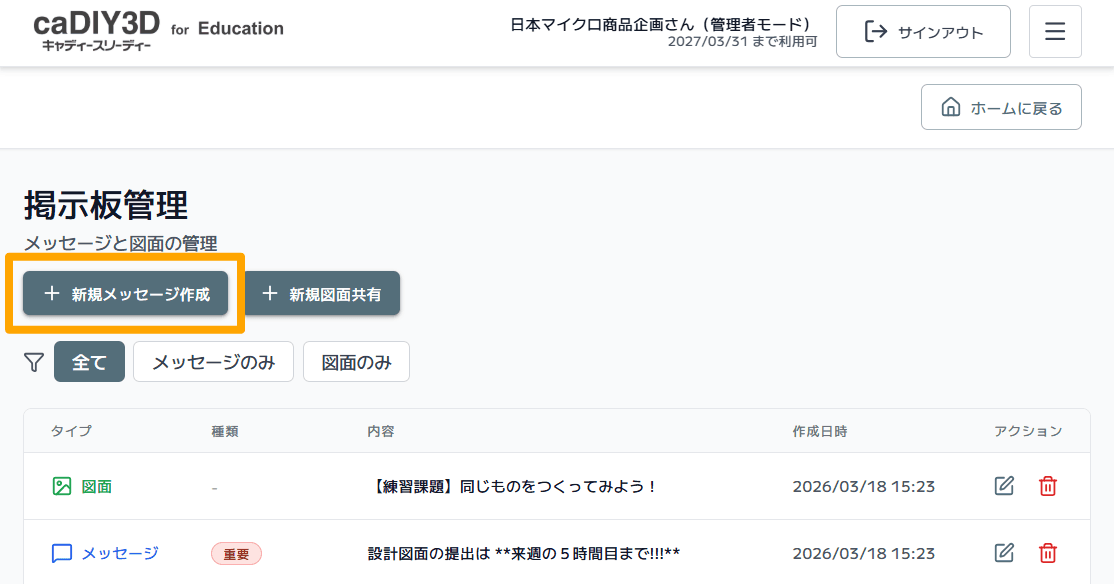Click the filter funnel icon

click(x=34, y=362)
